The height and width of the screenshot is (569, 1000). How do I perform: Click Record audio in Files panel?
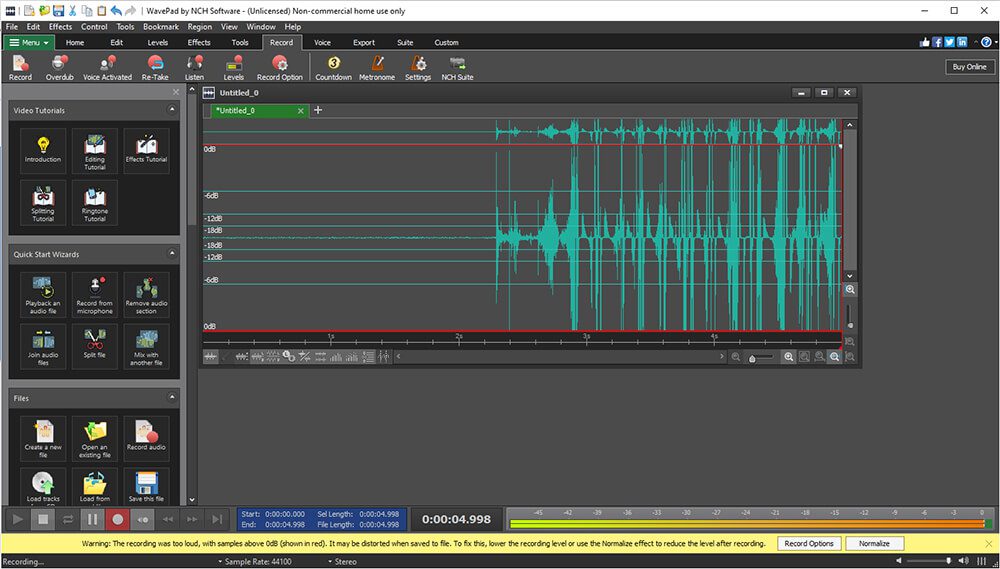[146, 439]
